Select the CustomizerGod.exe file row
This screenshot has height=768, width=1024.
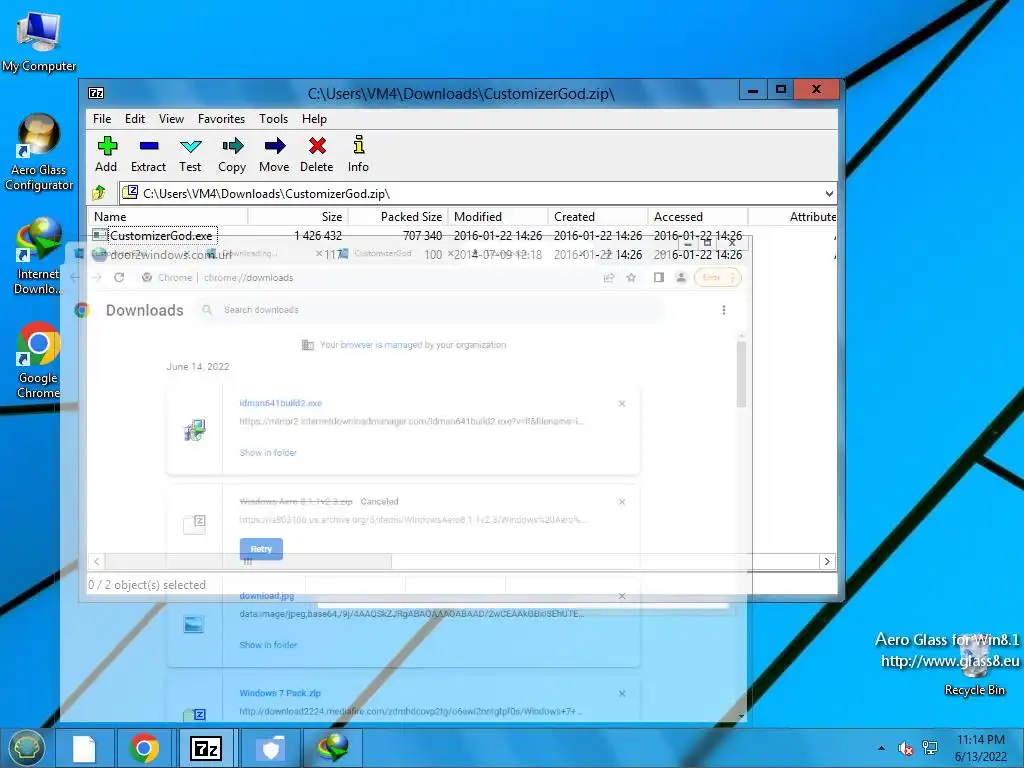click(462, 236)
